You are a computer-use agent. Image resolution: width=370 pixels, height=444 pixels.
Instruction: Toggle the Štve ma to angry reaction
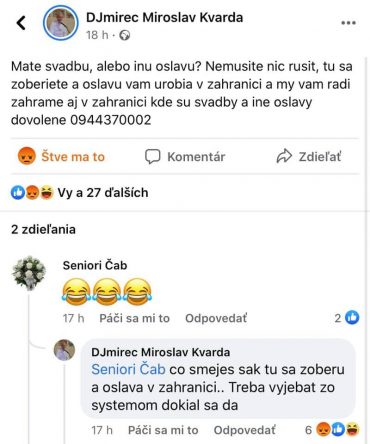click(x=61, y=156)
